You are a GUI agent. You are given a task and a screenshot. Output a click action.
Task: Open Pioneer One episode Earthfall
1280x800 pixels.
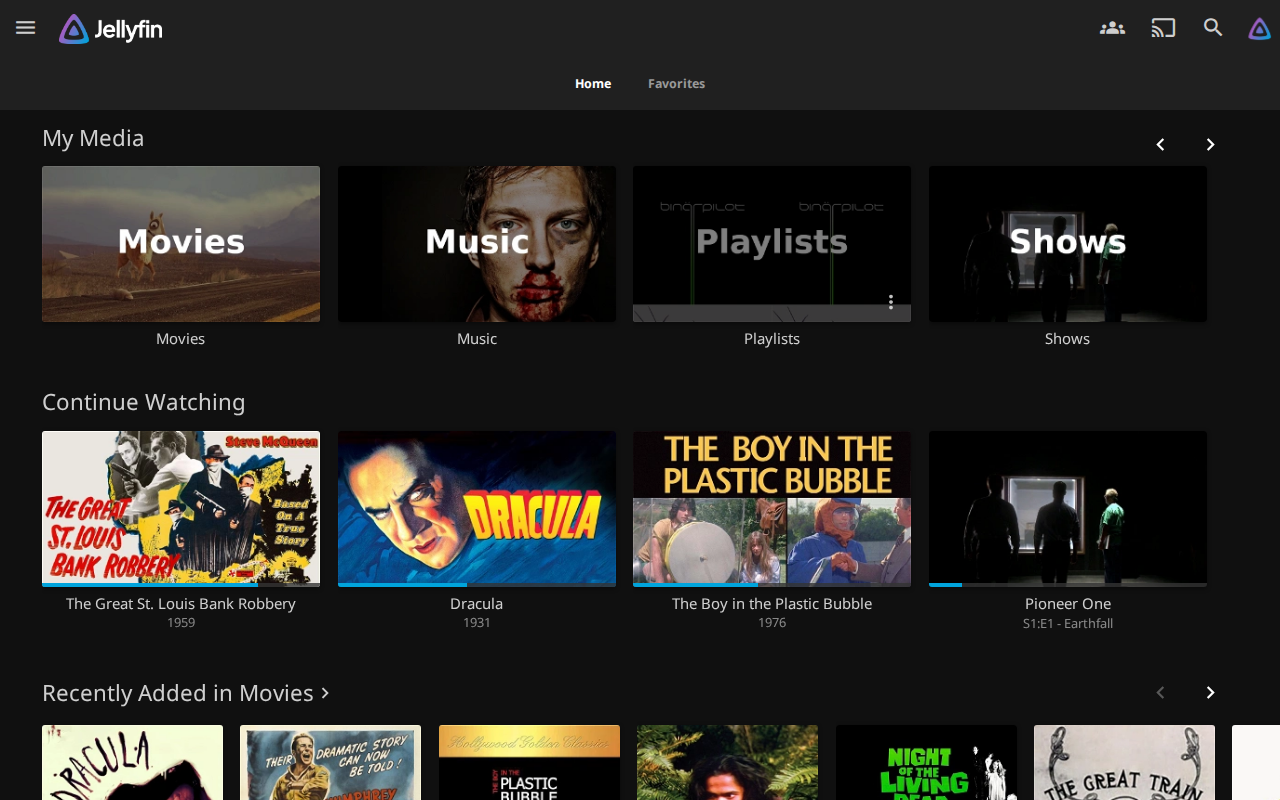coord(1067,507)
